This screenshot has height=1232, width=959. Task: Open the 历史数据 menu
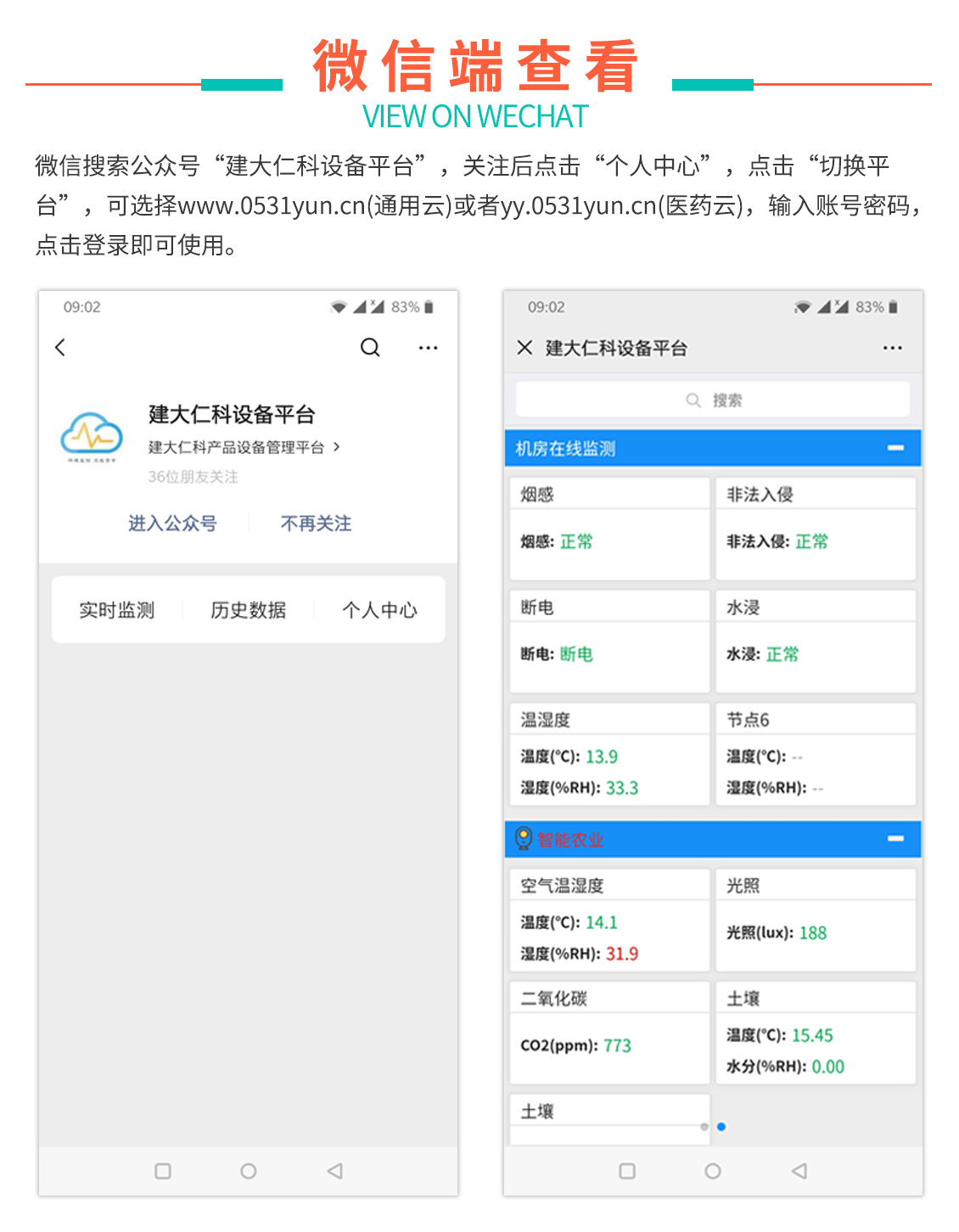pos(249,610)
